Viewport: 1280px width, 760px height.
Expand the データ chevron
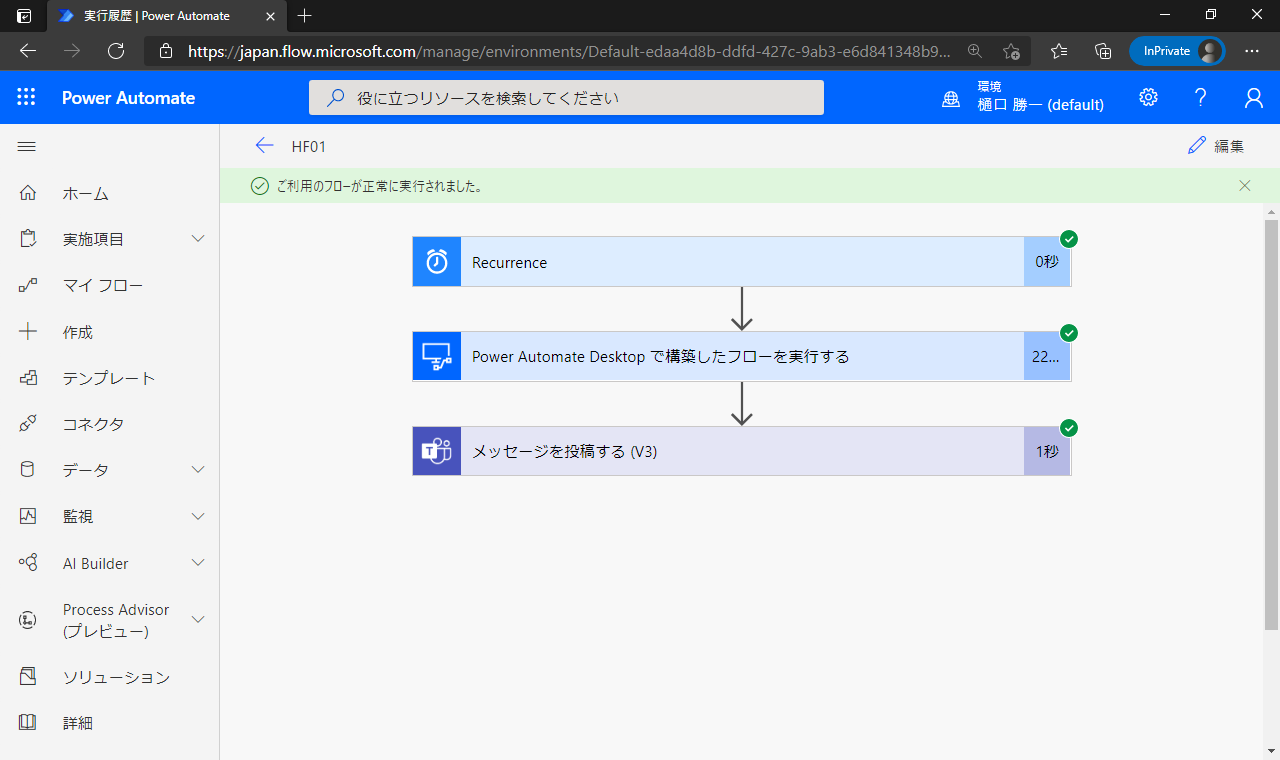tap(198, 470)
